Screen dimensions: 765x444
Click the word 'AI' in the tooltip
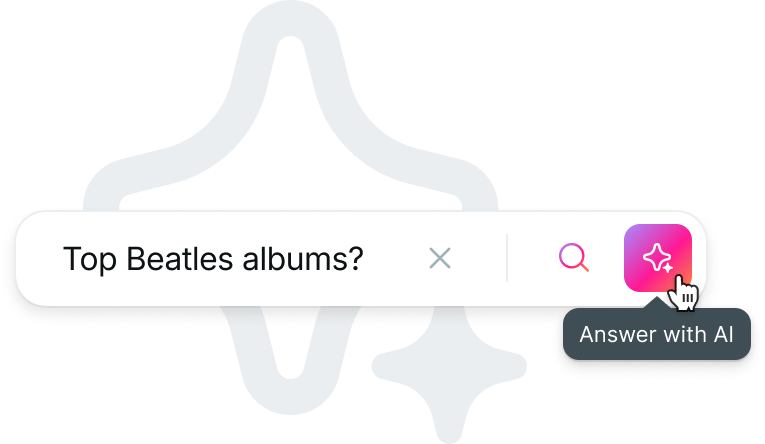point(724,335)
